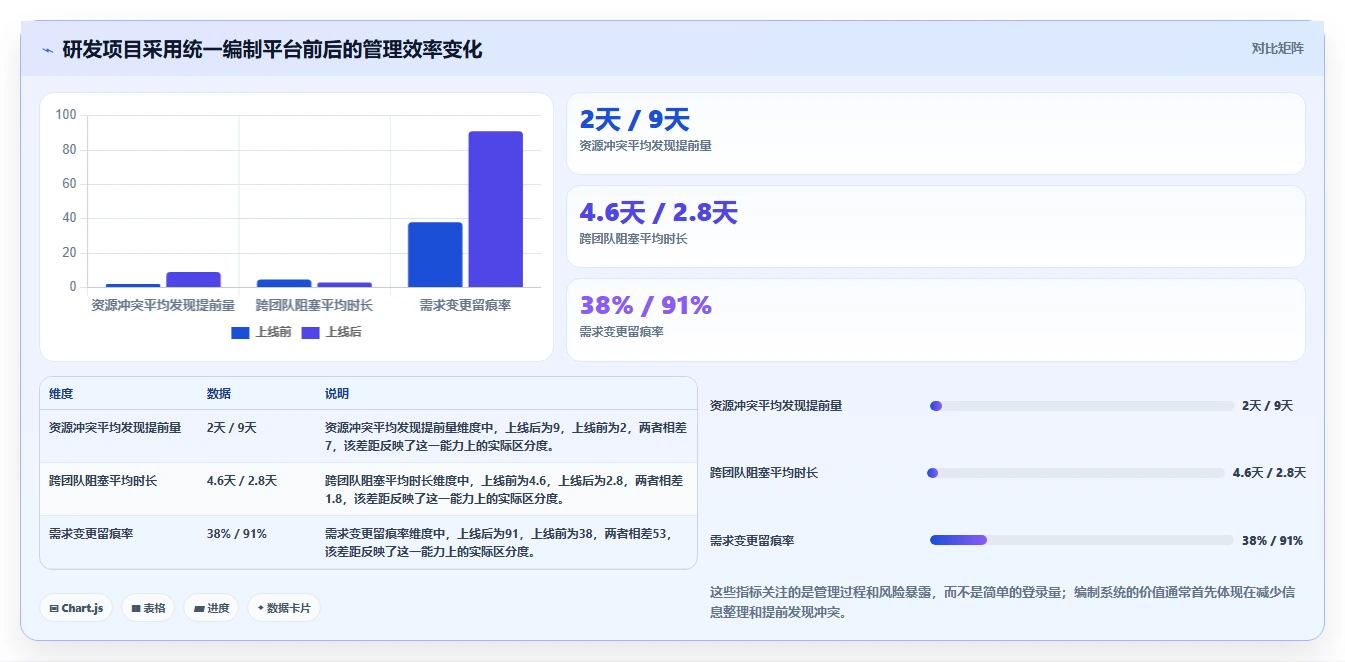Image resolution: width=1345 pixels, height=662 pixels.
Task: Click the 40 tick on the chart y-axis
Action: point(70,218)
